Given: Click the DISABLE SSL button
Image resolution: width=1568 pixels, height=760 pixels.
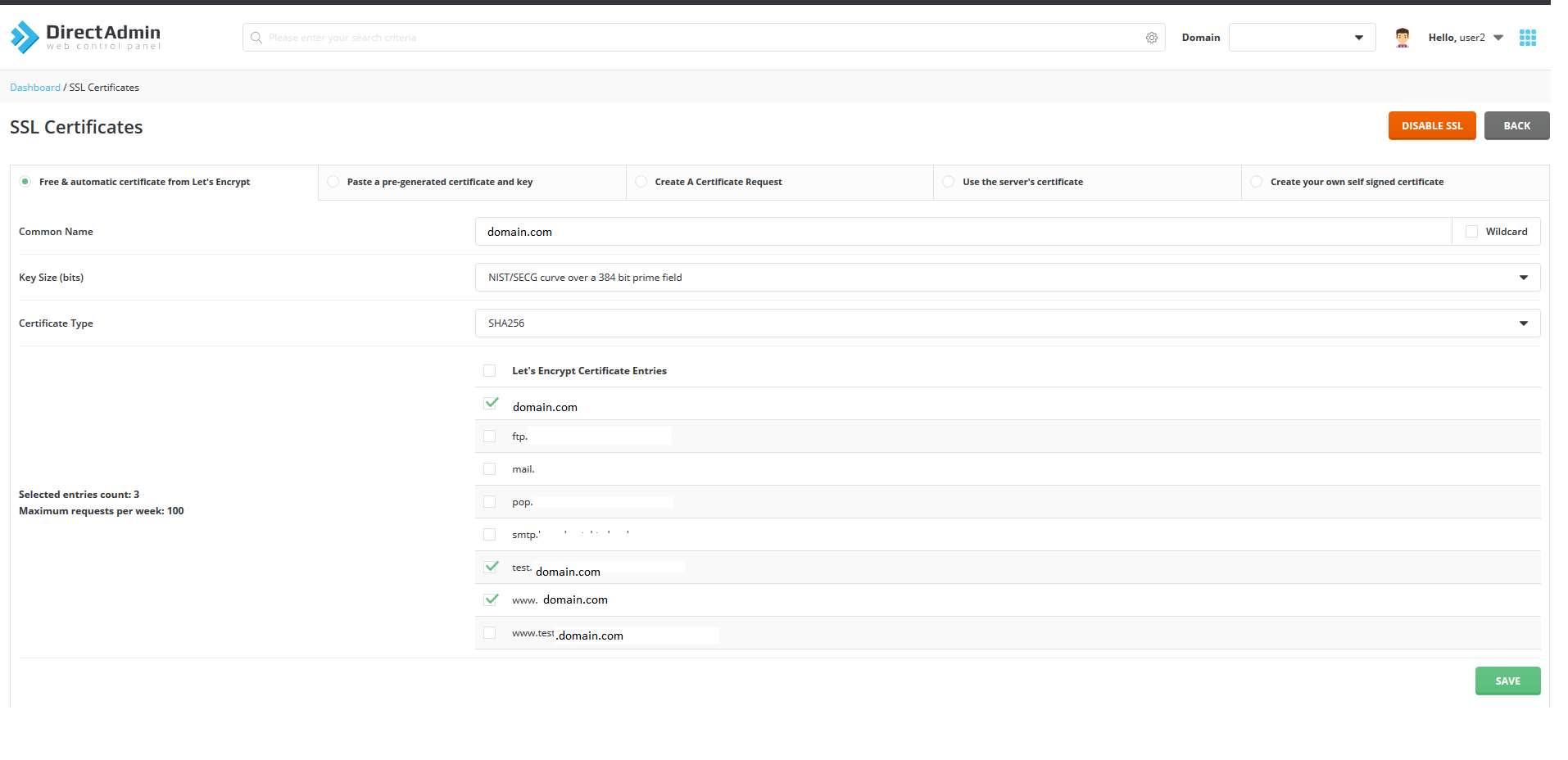Looking at the screenshot, I should coord(1431,126).
